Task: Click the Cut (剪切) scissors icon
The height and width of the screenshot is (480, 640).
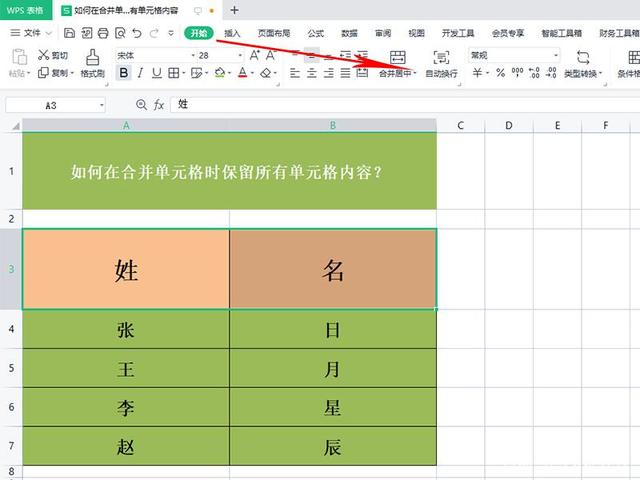Action: click(x=44, y=56)
